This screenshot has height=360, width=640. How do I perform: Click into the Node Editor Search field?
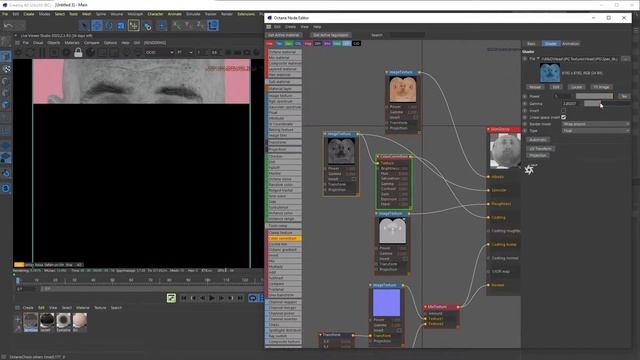407,35
